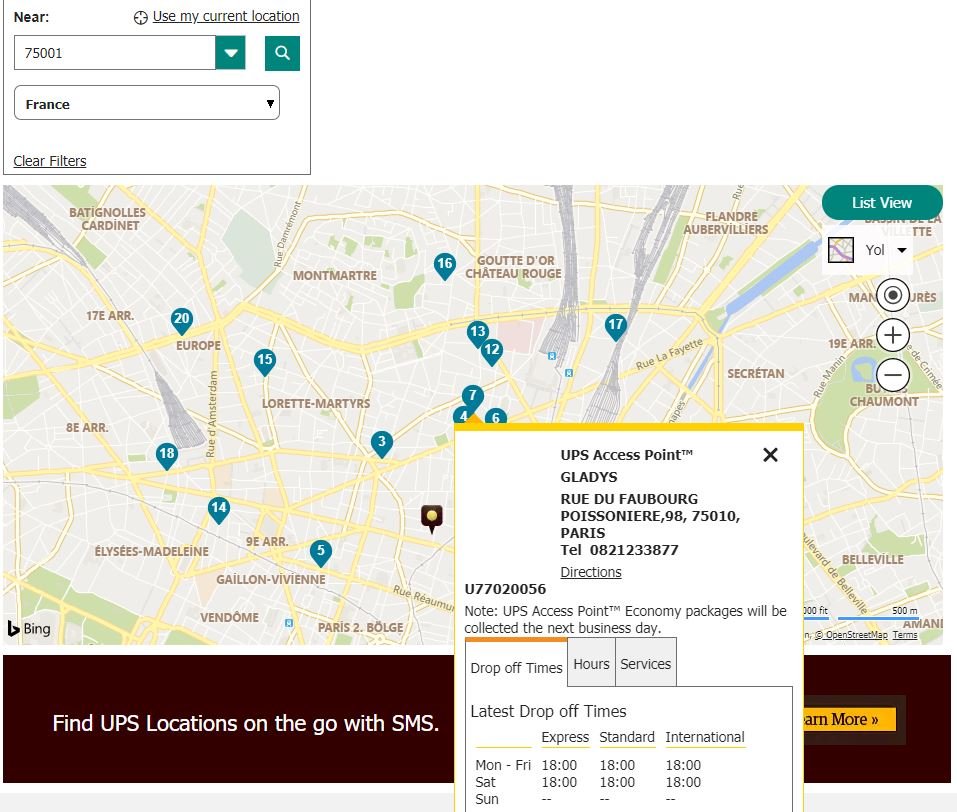
Task: Click the search magnifier button
Action: click(282, 53)
